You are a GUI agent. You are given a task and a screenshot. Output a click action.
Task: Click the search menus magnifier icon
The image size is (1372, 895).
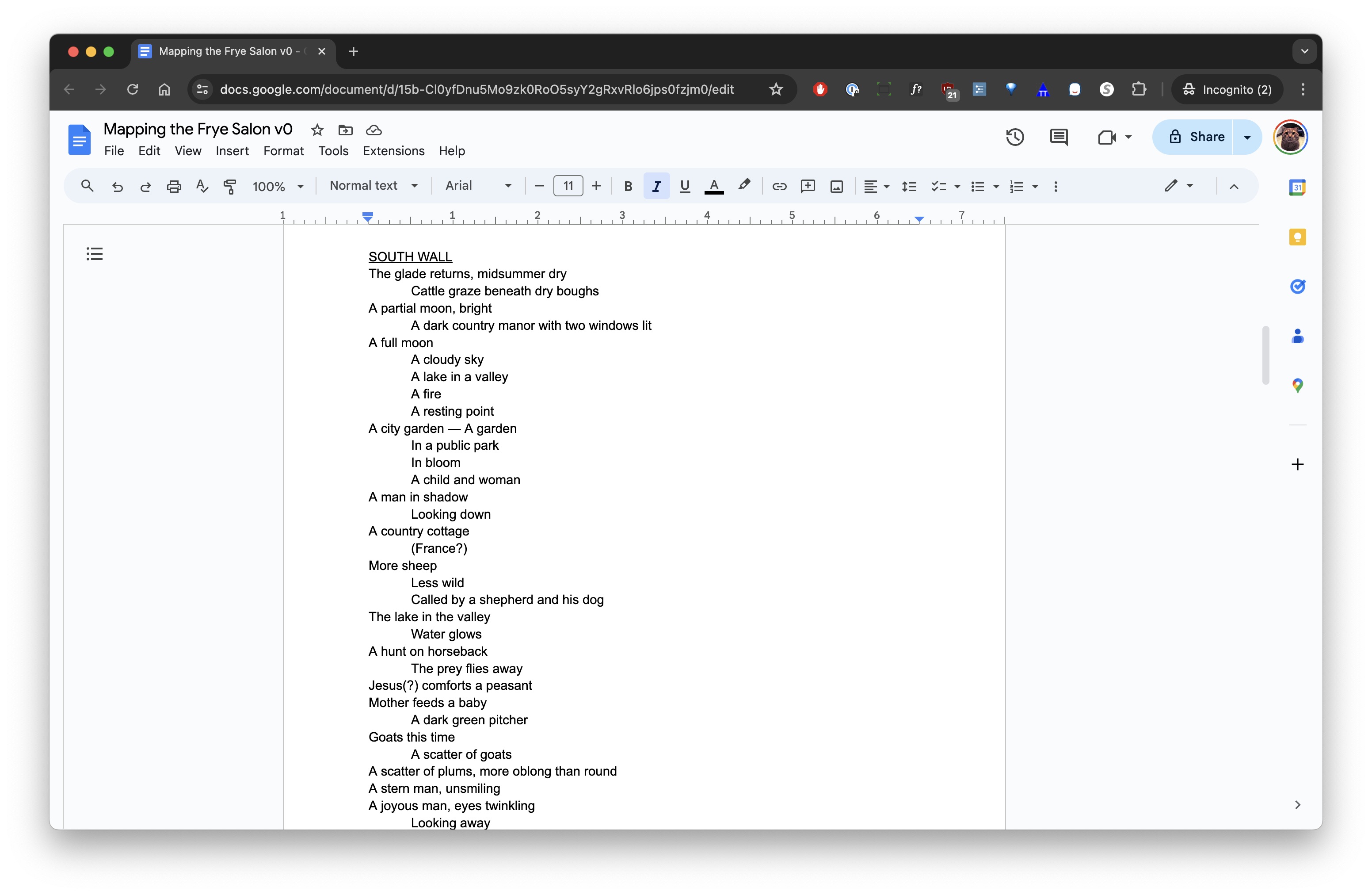click(87, 186)
